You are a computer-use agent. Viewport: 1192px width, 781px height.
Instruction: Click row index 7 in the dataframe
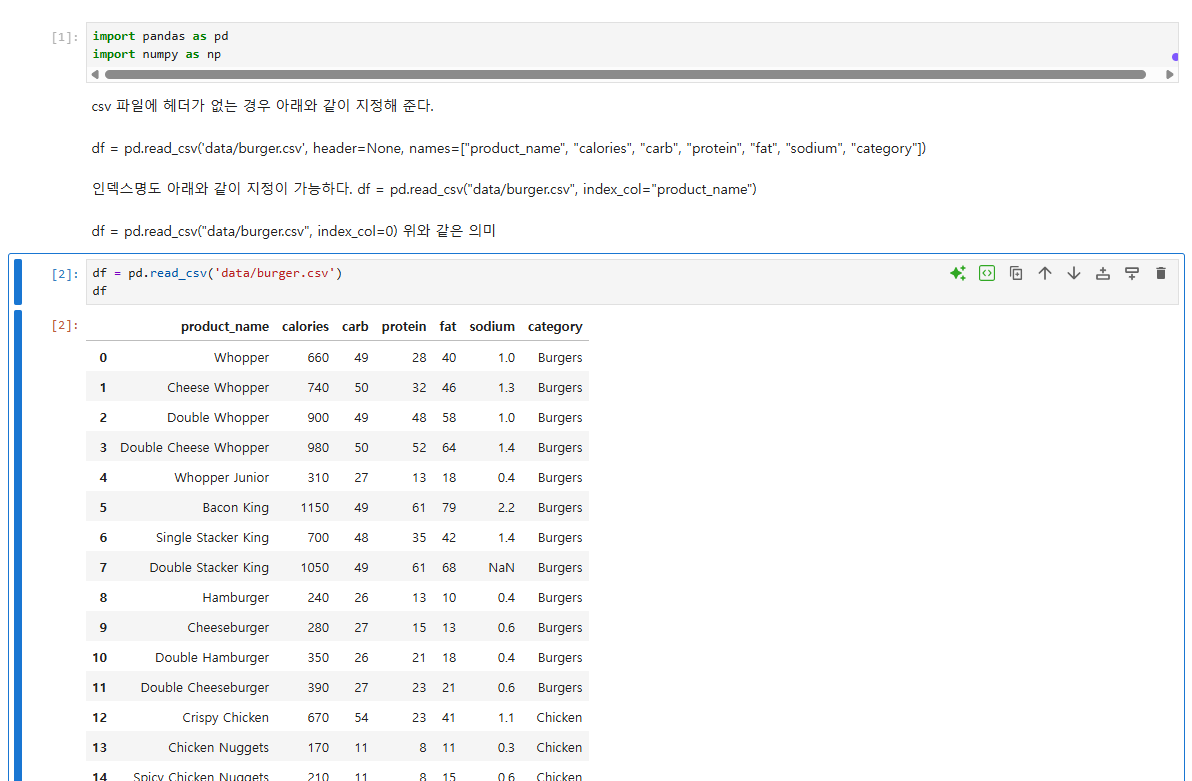click(103, 567)
